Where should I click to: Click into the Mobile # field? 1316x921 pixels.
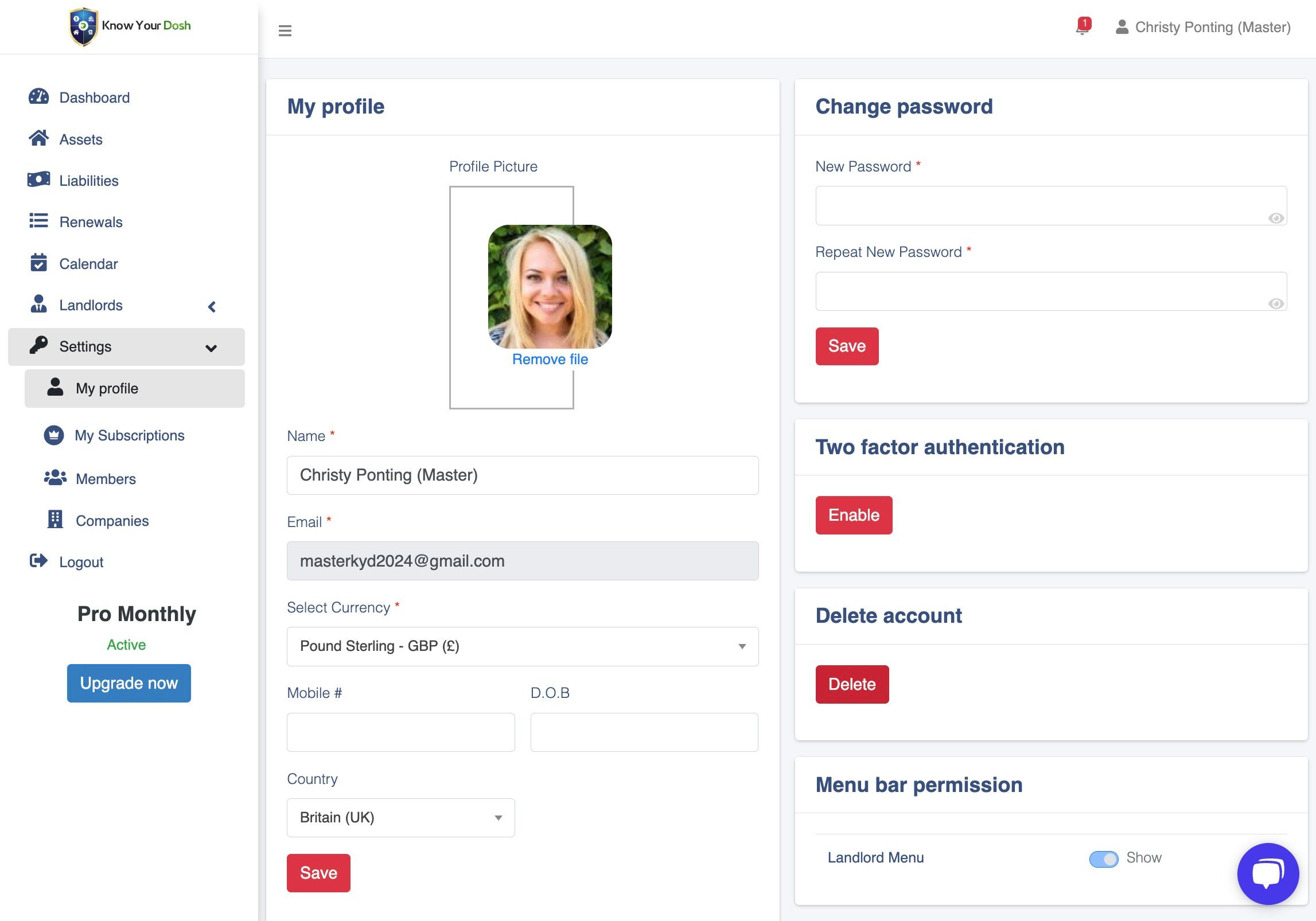coord(400,732)
